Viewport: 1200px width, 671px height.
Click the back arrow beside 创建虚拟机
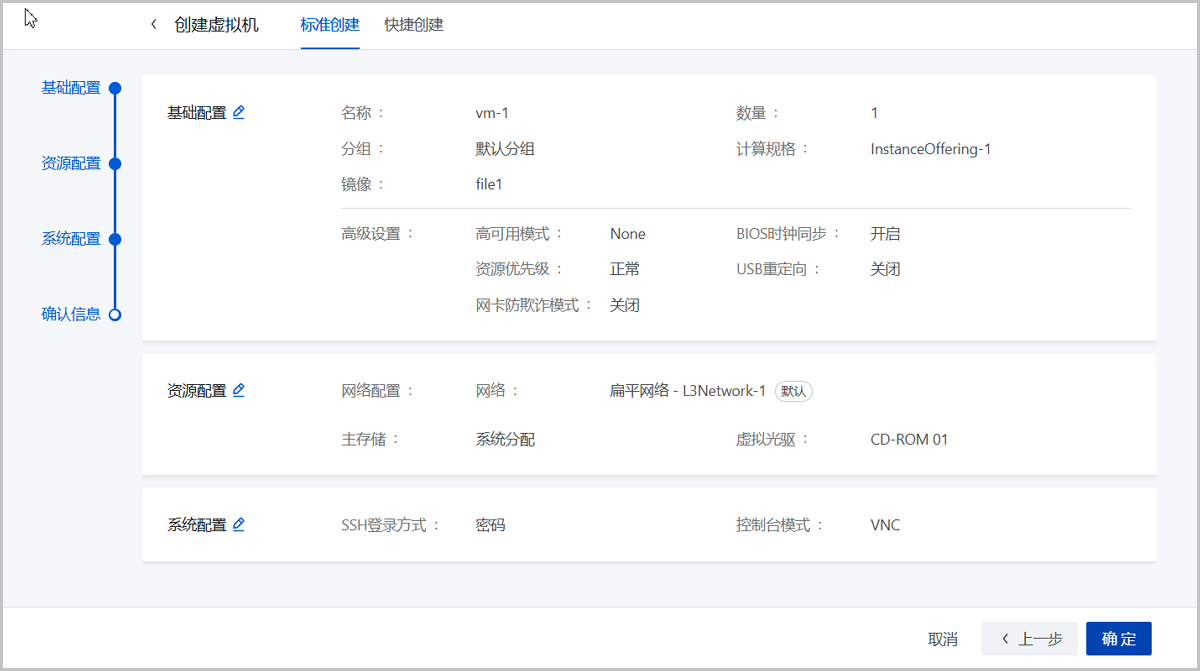click(x=153, y=24)
